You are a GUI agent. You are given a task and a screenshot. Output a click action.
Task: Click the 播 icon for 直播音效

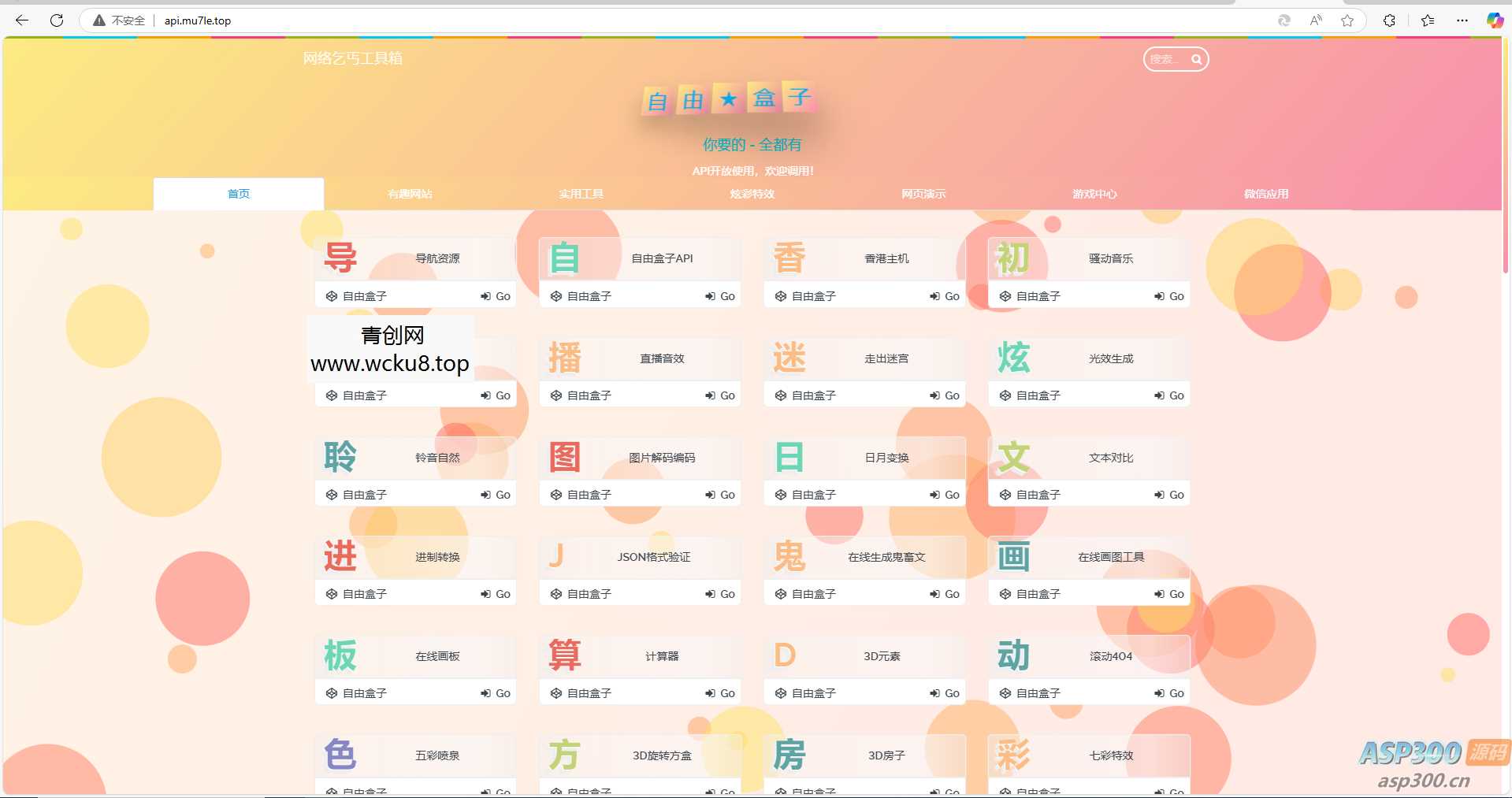pos(564,358)
